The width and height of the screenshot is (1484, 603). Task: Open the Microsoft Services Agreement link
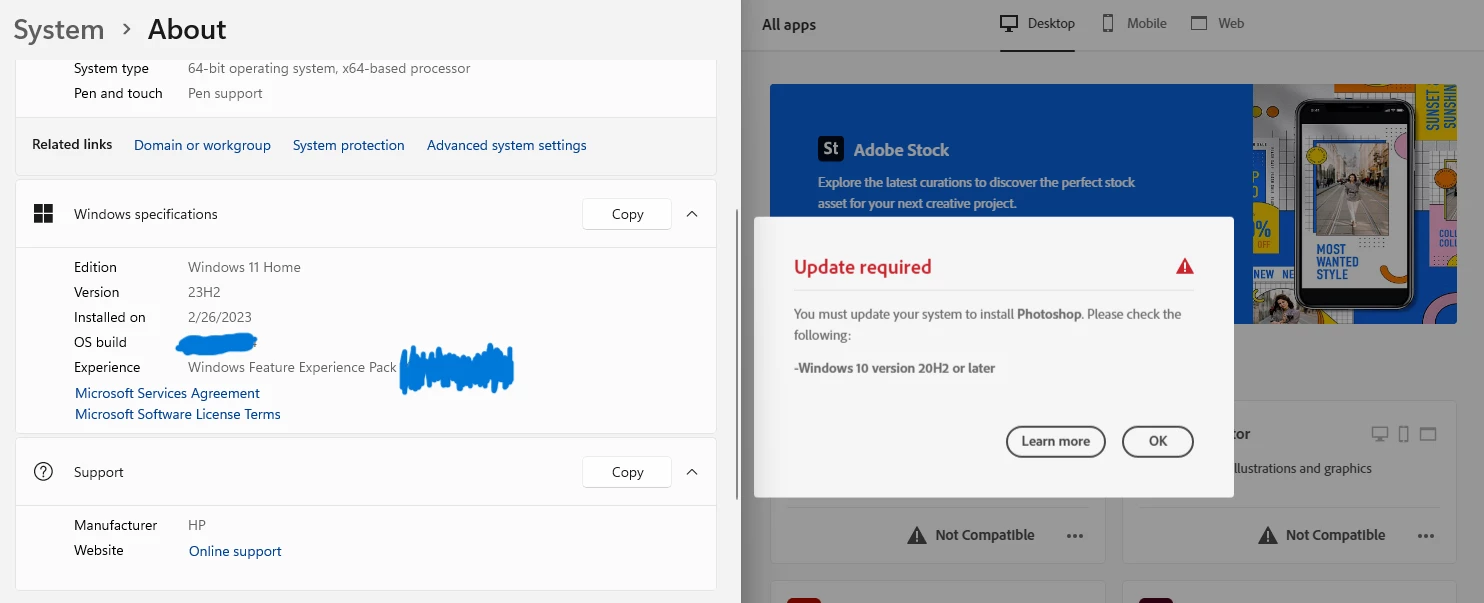167,393
